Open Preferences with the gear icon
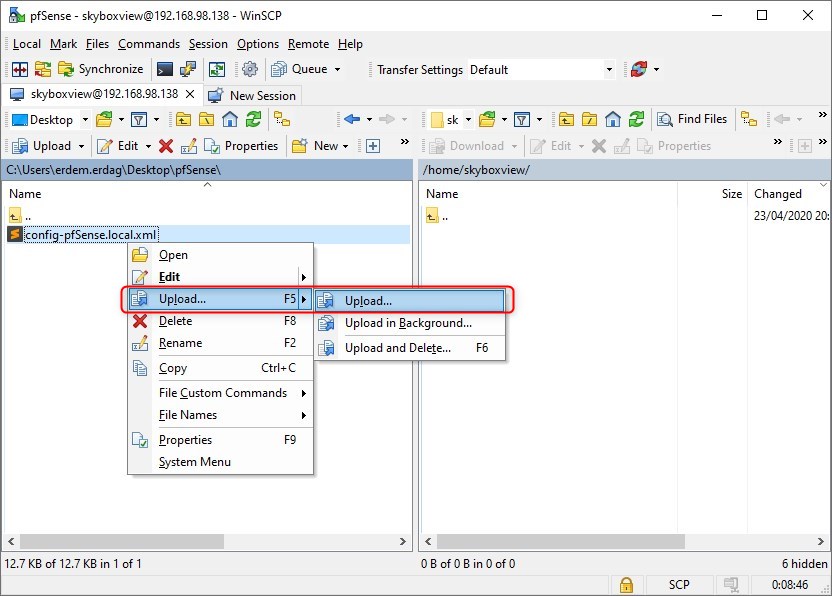This screenshot has height=596, width=832. (x=250, y=69)
